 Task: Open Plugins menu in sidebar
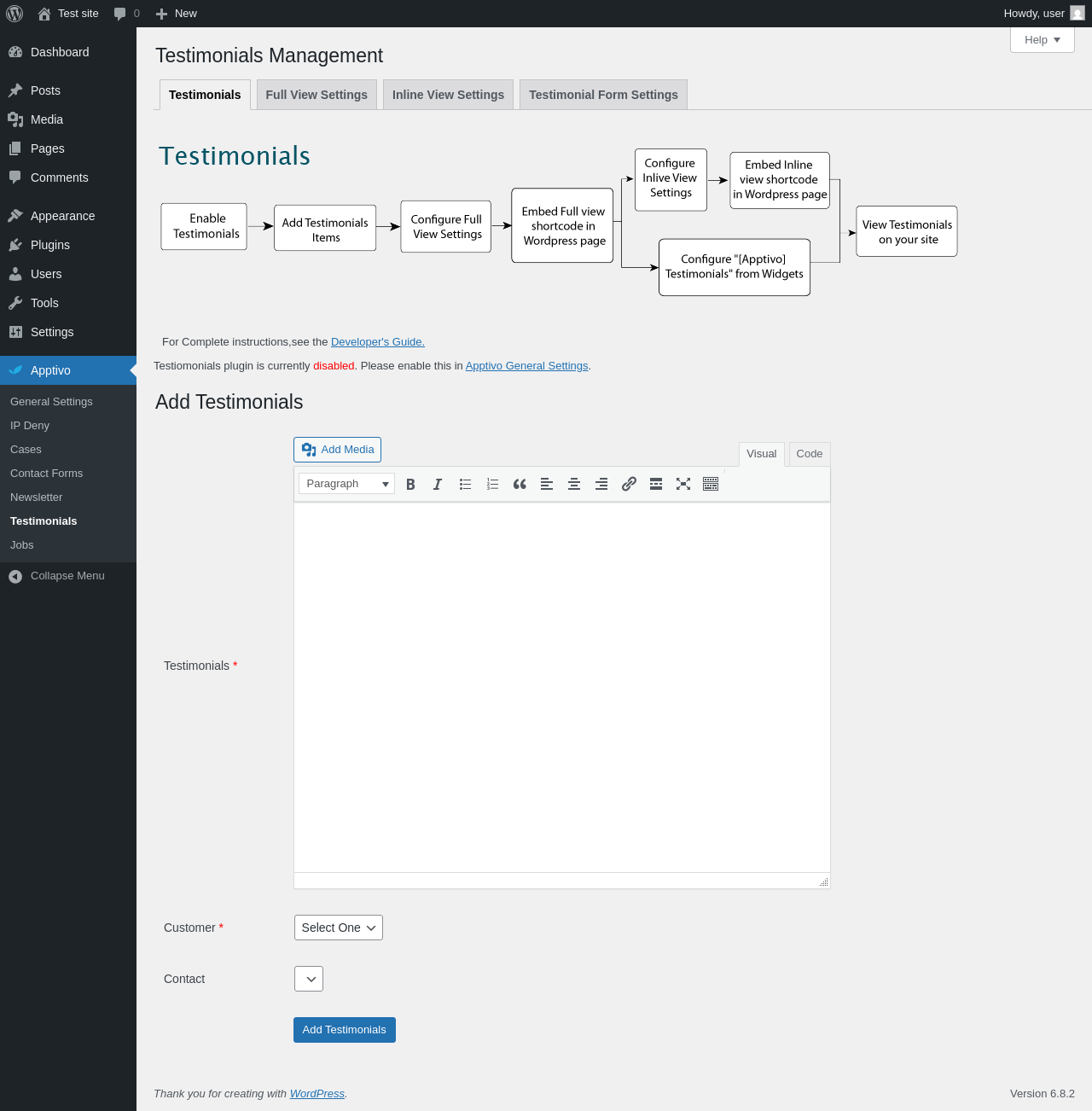click(68, 245)
